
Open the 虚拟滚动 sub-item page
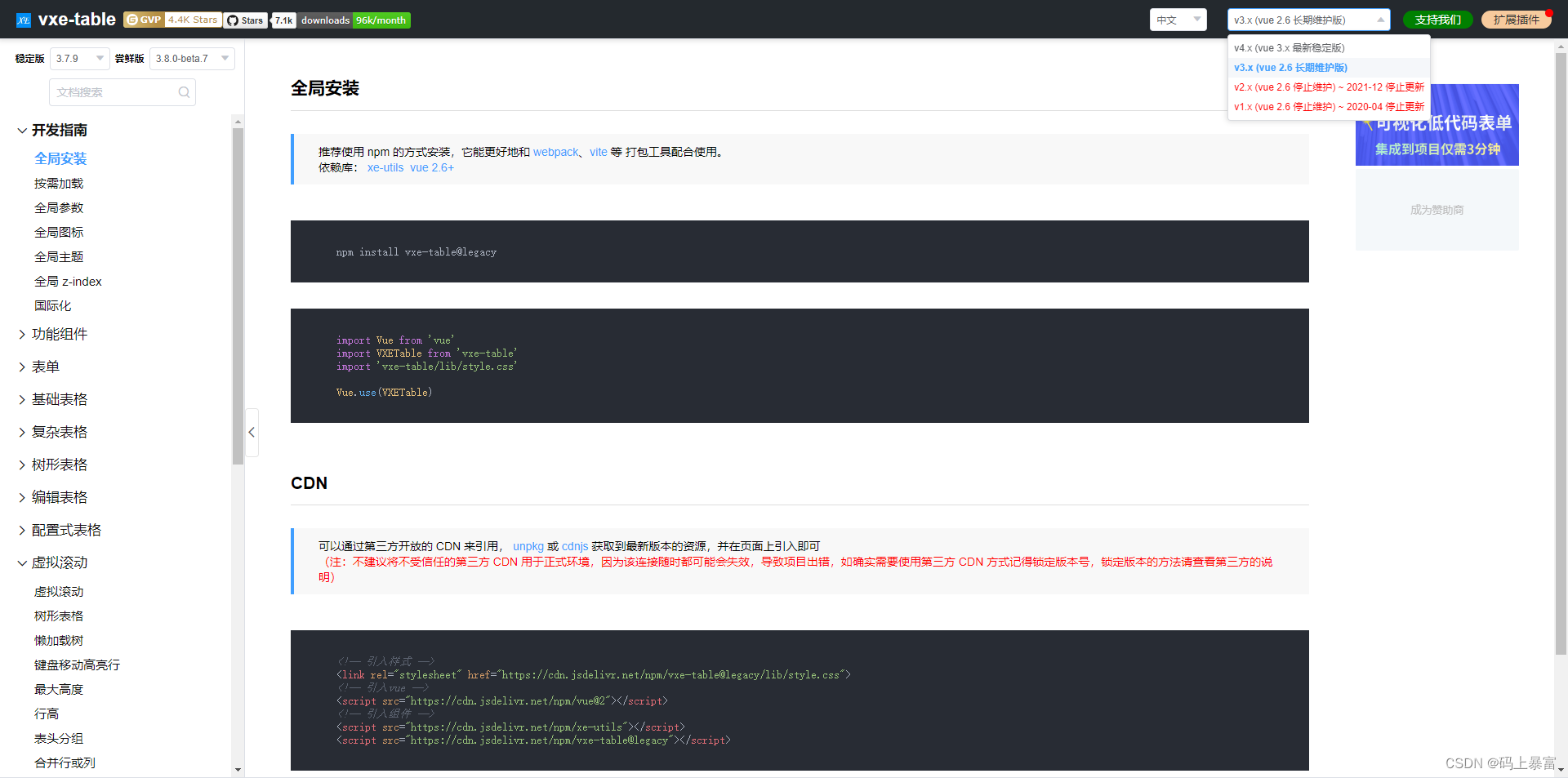click(x=59, y=592)
